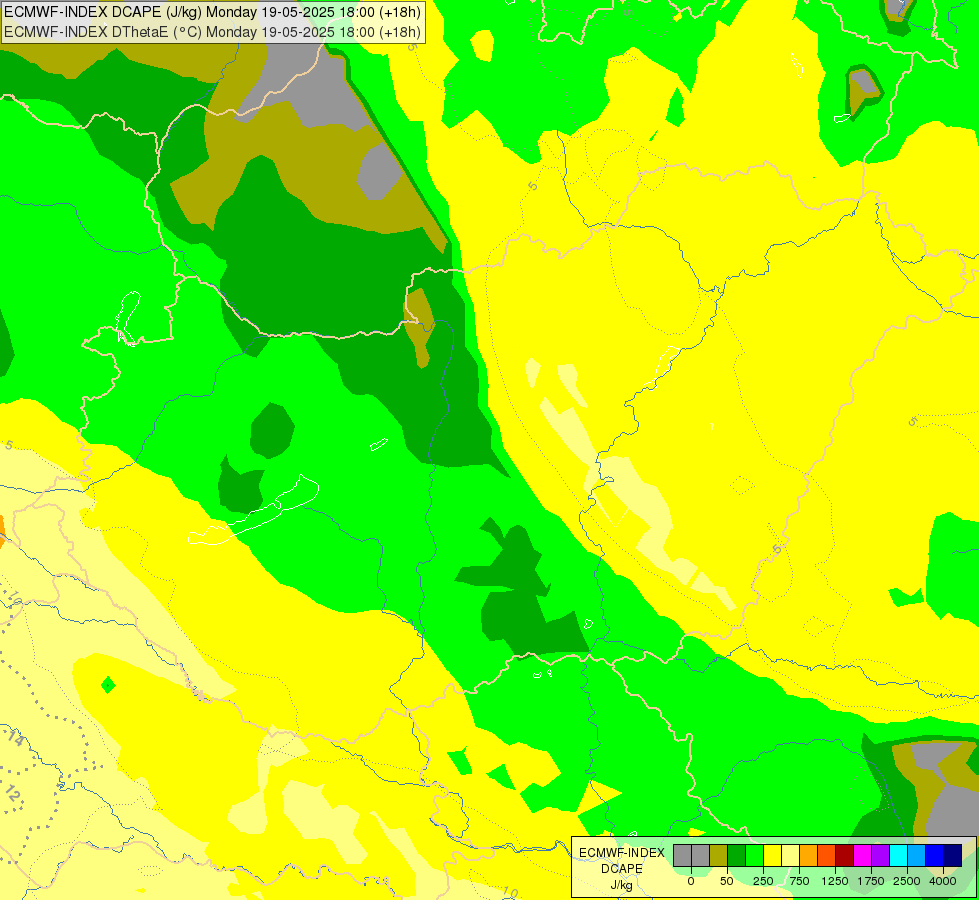Viewport: 979px width, 900px height.
Task: Click the DCAPE word in the legend
Action: coord(622,869)
